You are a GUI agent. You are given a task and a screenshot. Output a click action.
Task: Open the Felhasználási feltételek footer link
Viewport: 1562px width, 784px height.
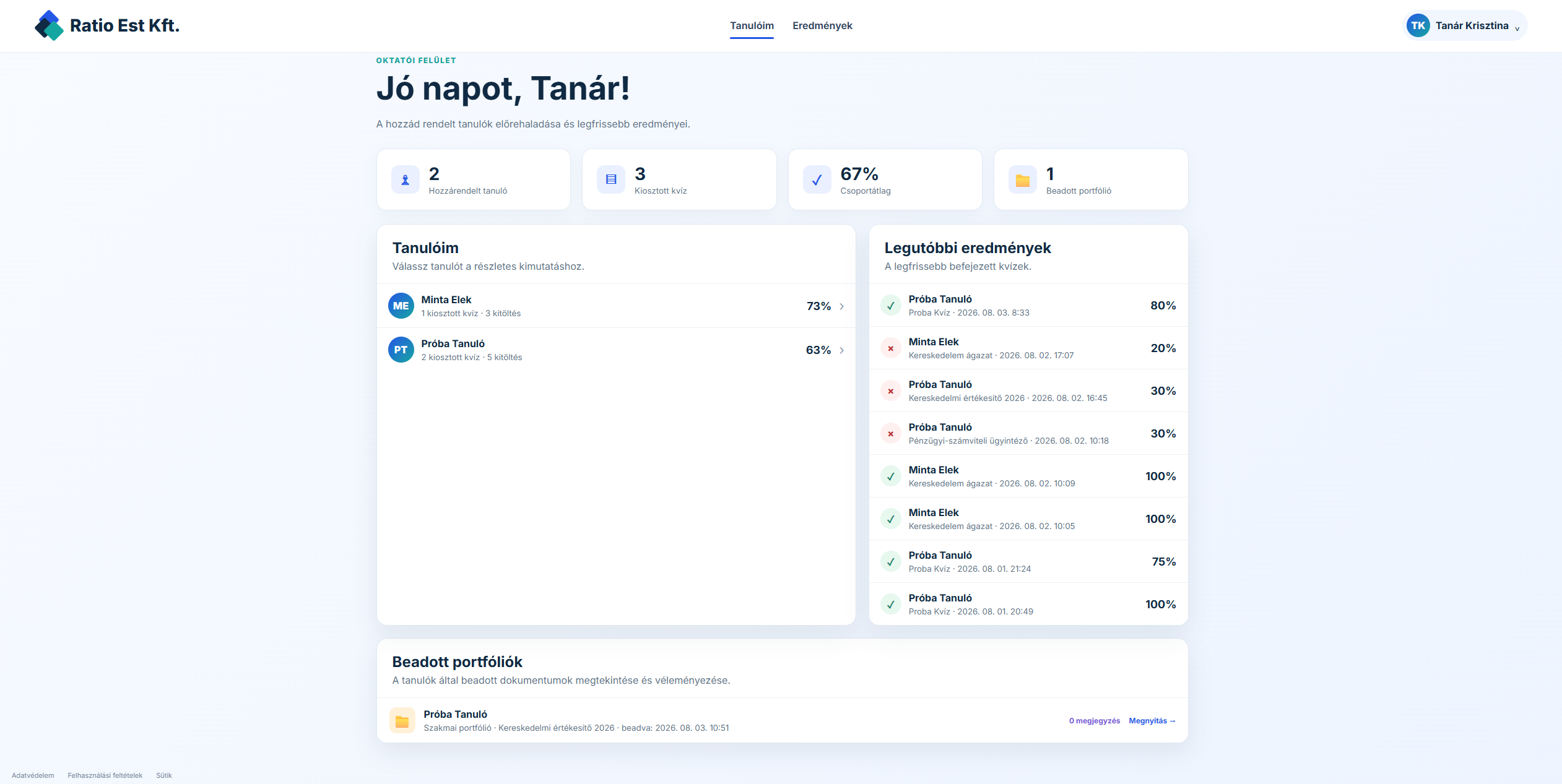[105, 775]
